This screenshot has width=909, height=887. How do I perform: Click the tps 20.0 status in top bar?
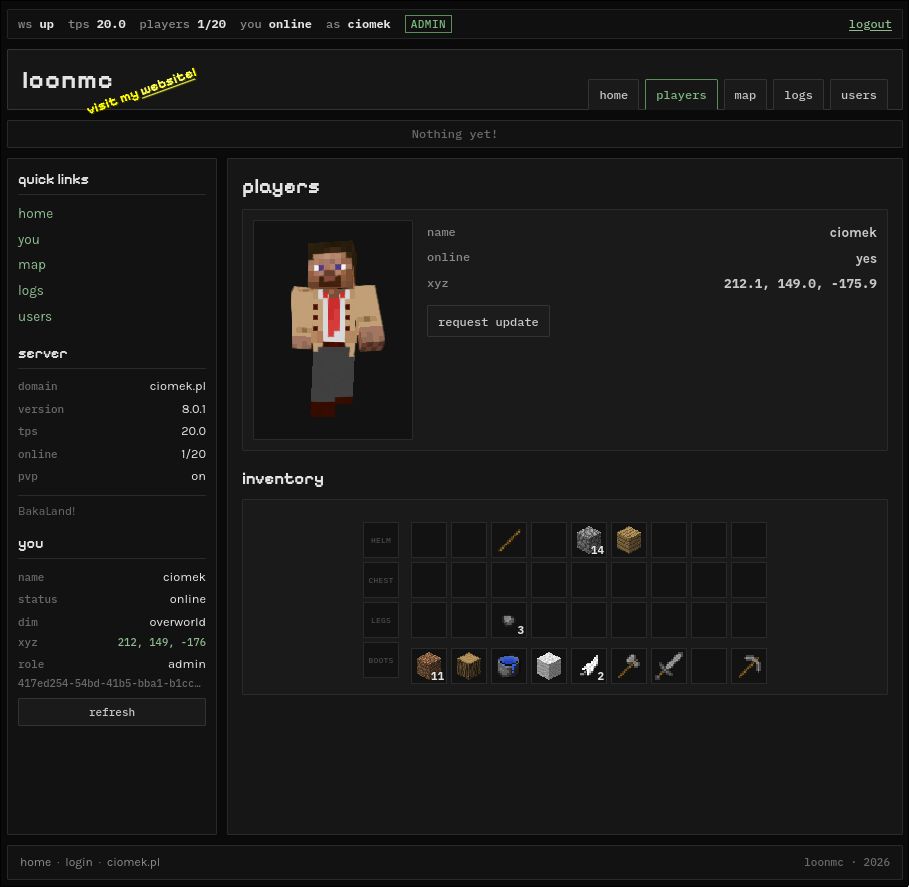point(97,24)
